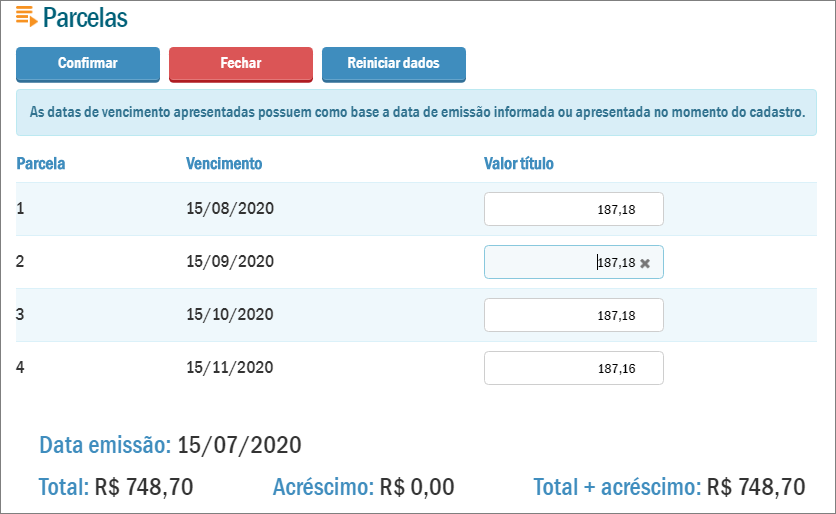This screenshot has width=836, height=514.
Task: Click the Vencimento column header
Action: (224, 163)
